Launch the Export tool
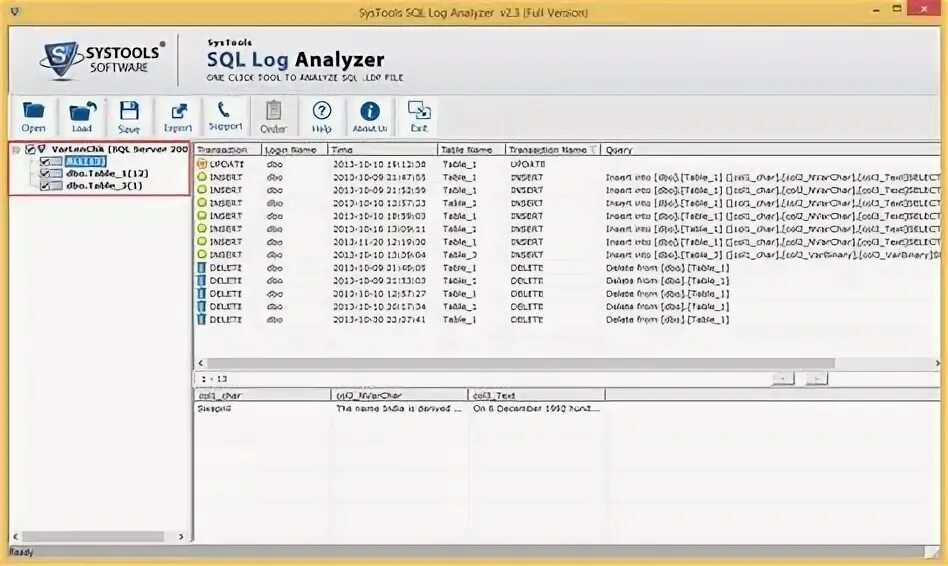 coord(178,116)
